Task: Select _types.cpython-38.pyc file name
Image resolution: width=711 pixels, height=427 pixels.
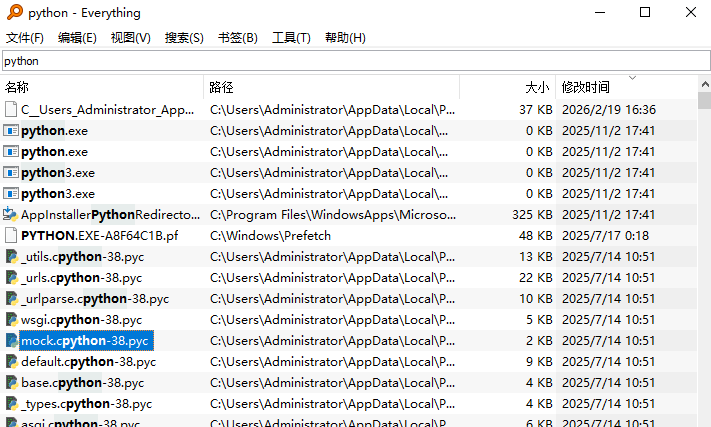Action: 87,403
